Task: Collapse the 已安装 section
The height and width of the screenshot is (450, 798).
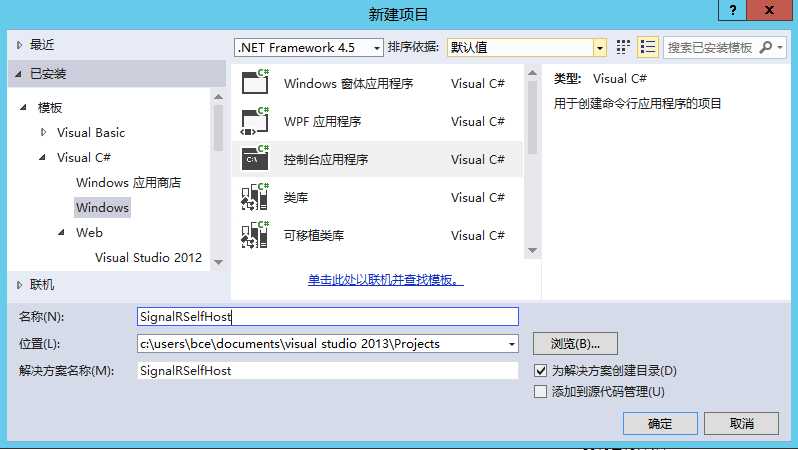Action: point(18,74)
